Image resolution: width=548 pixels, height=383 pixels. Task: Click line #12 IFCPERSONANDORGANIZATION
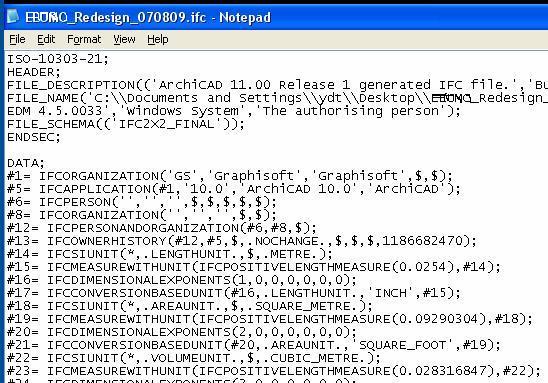[162, 228]
